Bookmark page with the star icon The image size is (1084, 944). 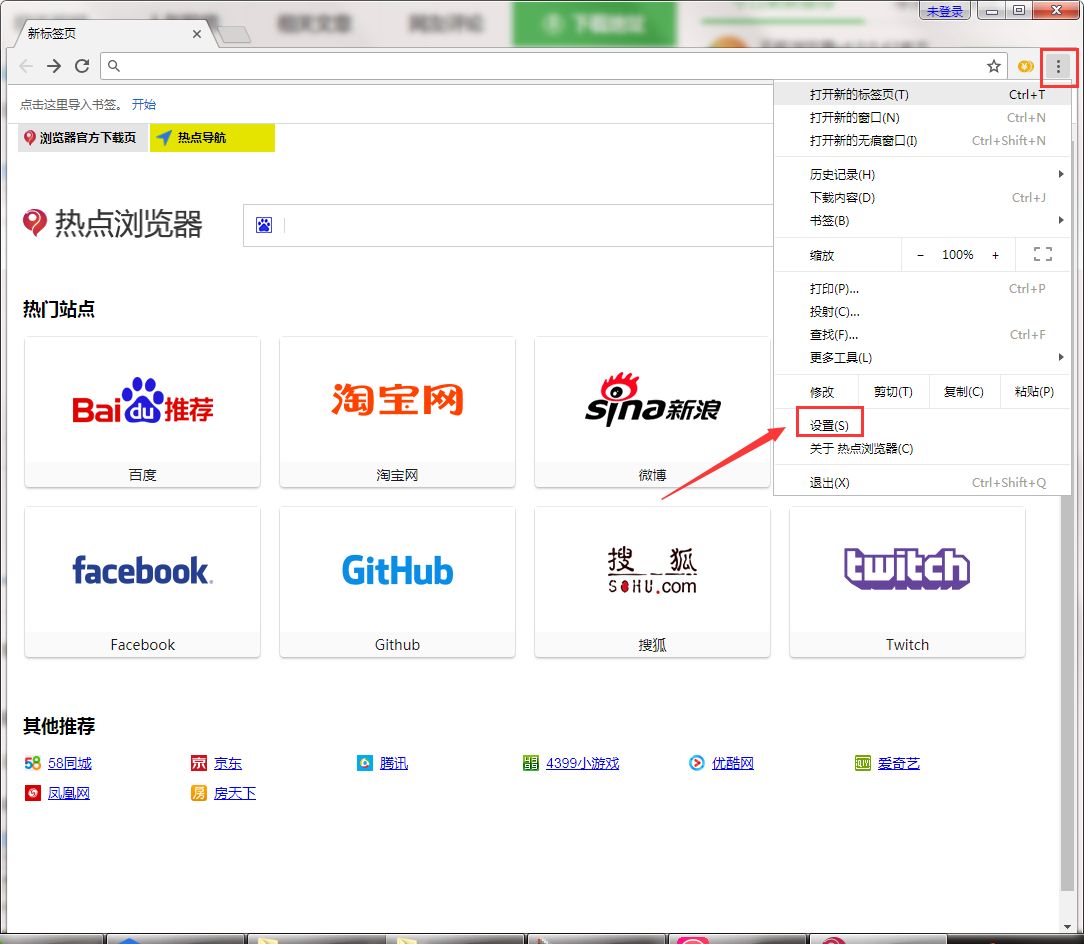[993, 66]
